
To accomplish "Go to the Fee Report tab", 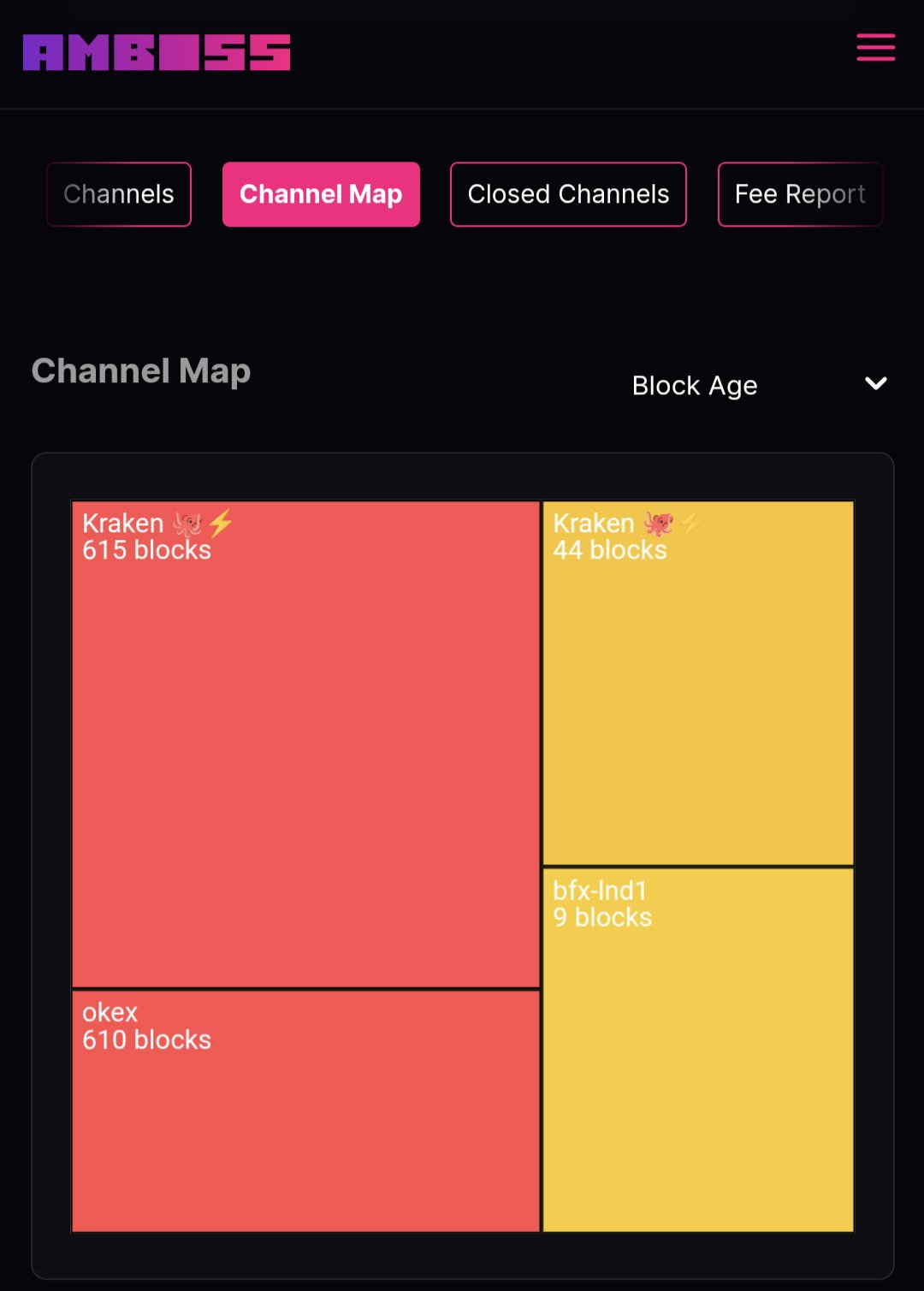I will (x=800, y=194).
